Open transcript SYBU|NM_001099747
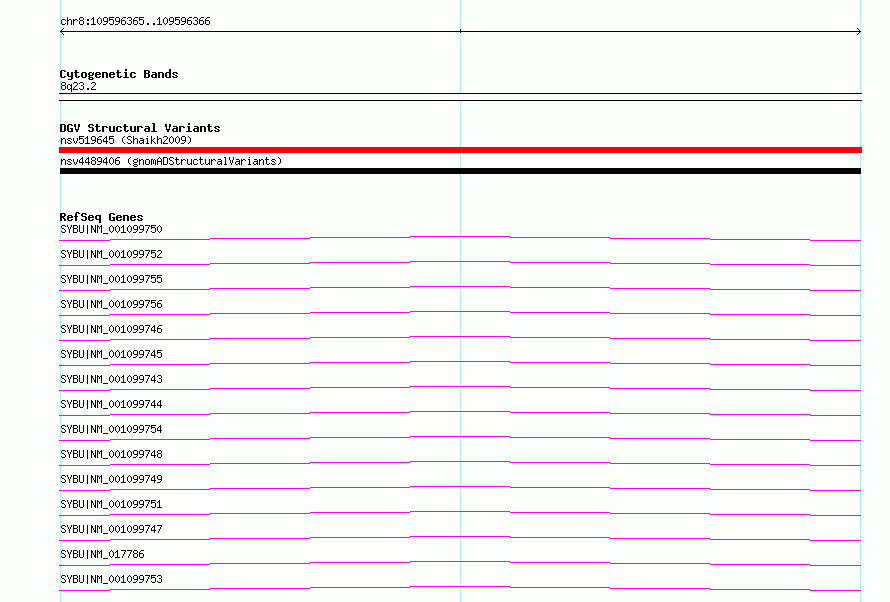This screenshot has width=890, height=602. tap(111, 529)
